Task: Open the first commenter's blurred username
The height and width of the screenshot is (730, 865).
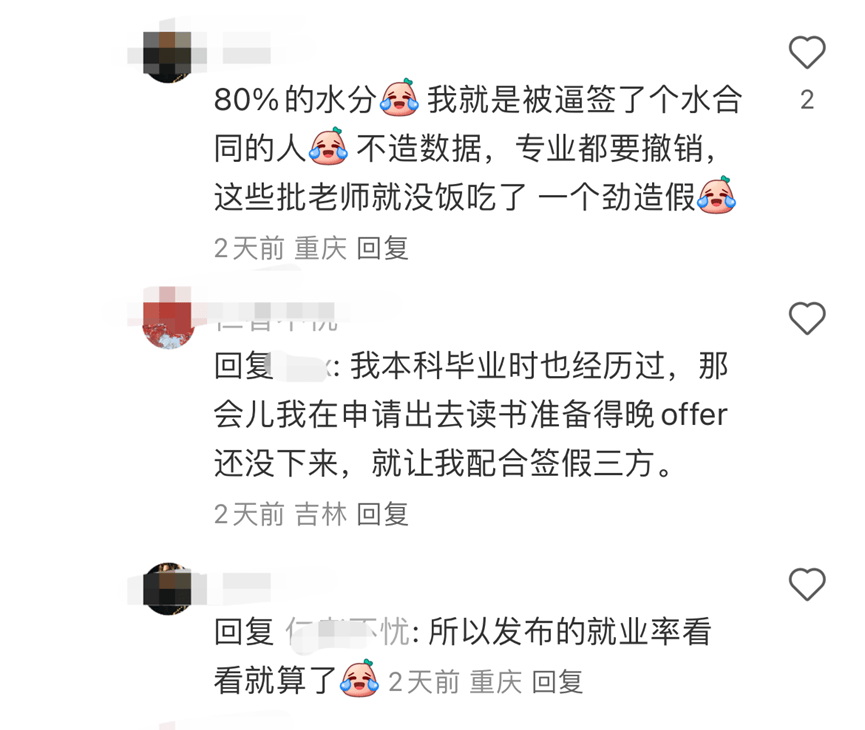Action: [247, 55]
